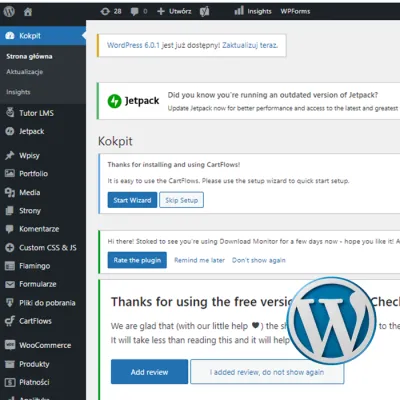Open the WooCommerce menu label

point(45,345)
